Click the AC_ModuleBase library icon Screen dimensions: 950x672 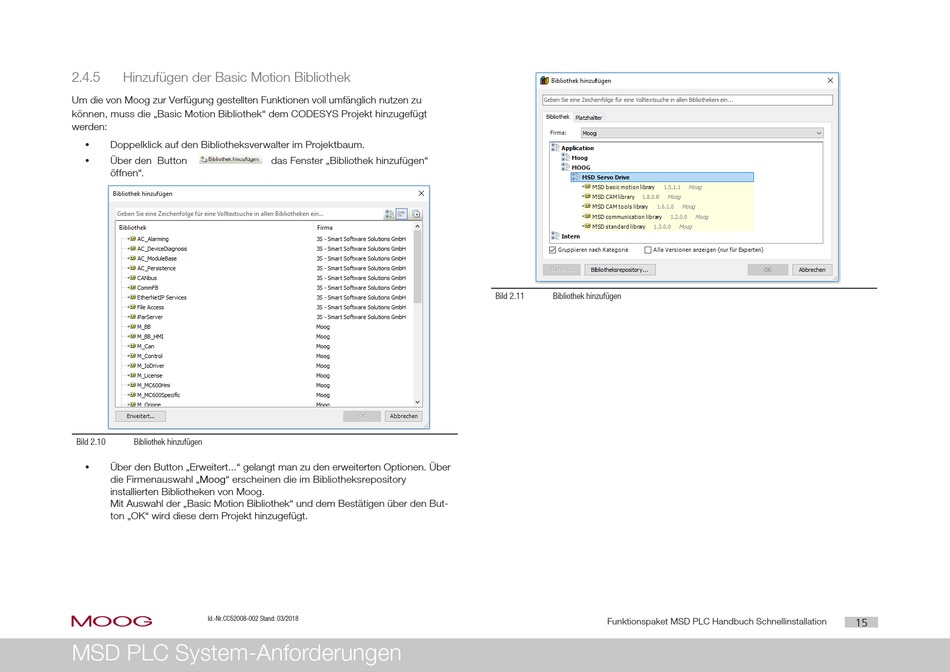point(132,258)
